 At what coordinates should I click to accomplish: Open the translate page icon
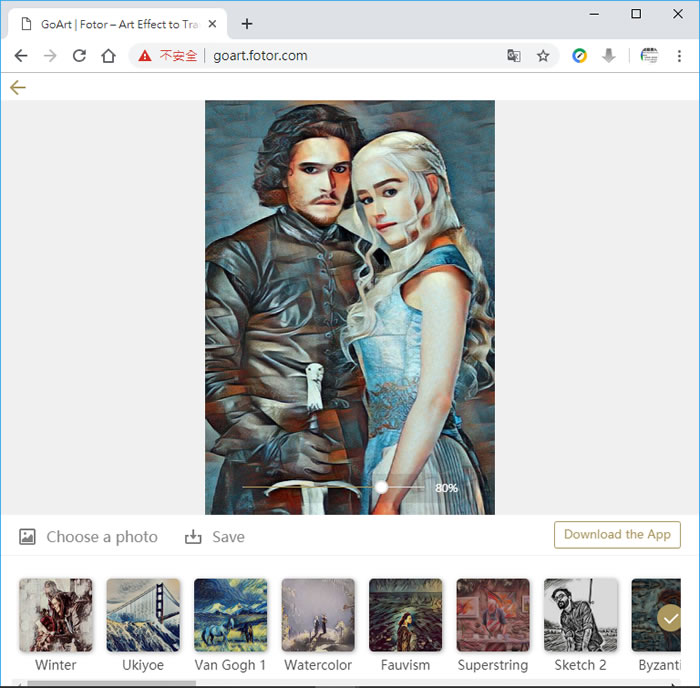tap(513, 56)
